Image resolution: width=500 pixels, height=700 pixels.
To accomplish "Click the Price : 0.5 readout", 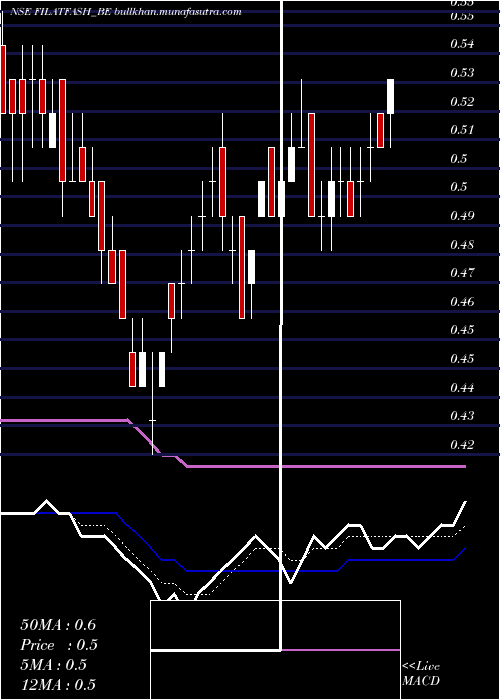I will pyautogui.click(x=59, y=645).
